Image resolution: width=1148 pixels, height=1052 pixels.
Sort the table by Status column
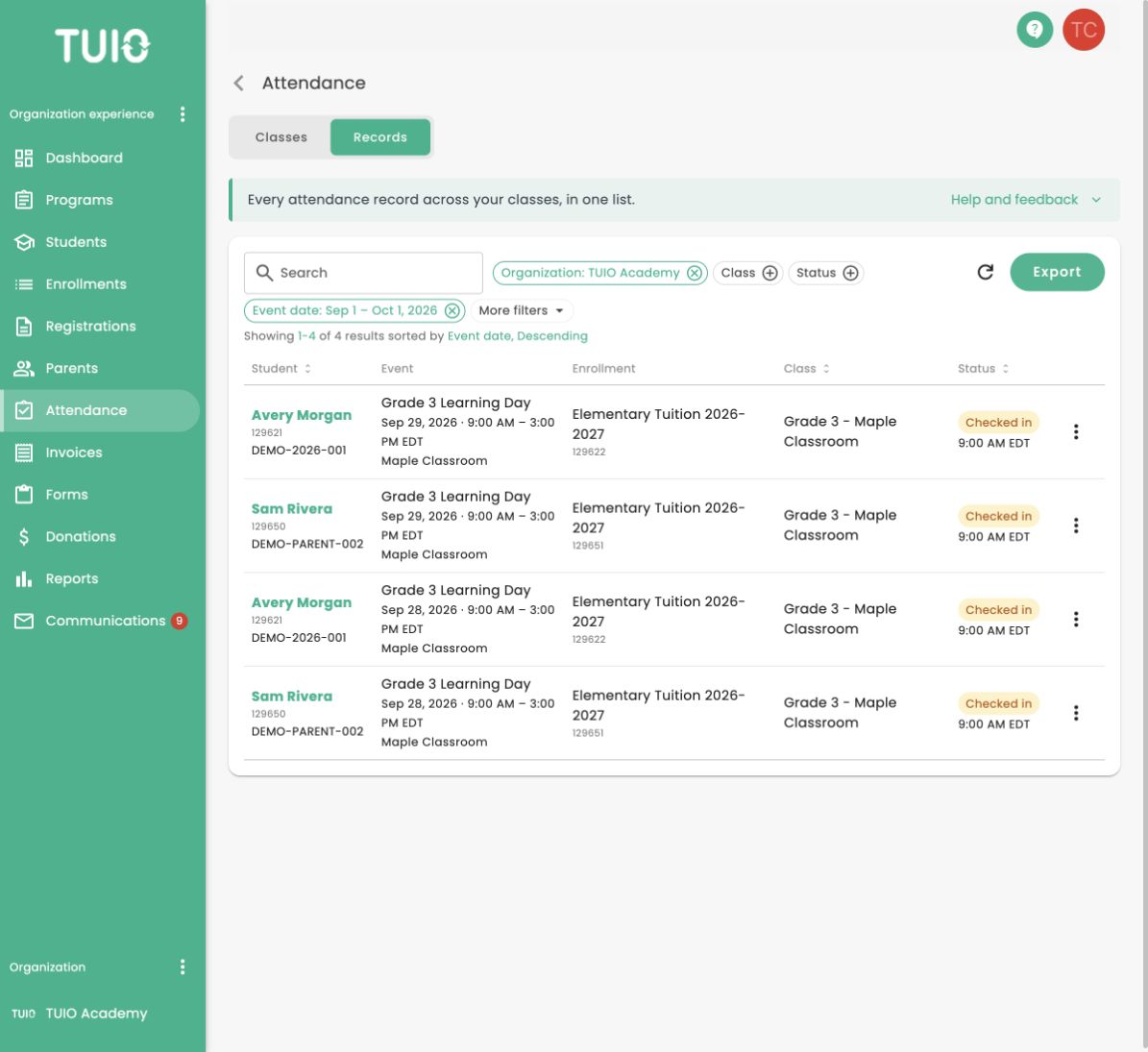(983, 368)
